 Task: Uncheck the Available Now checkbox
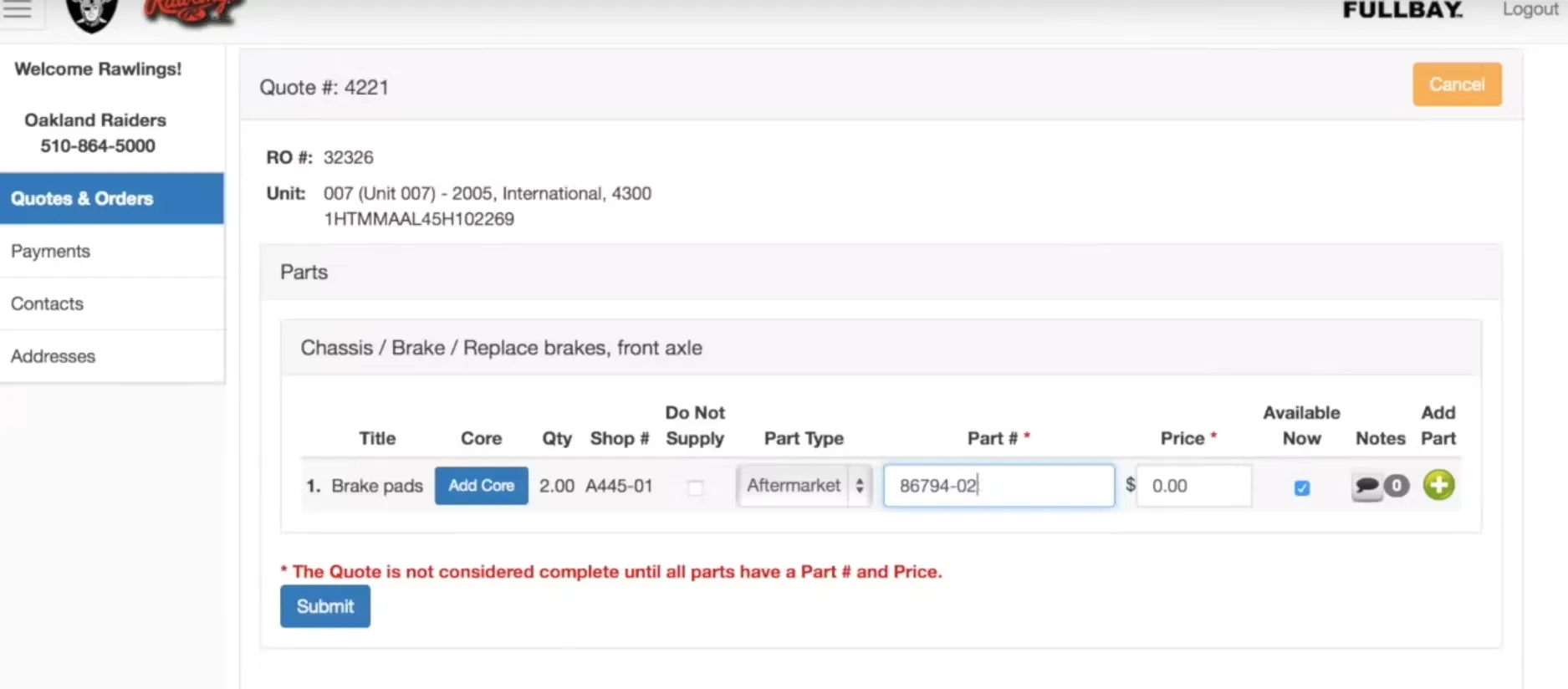(x=1301, y=487)
